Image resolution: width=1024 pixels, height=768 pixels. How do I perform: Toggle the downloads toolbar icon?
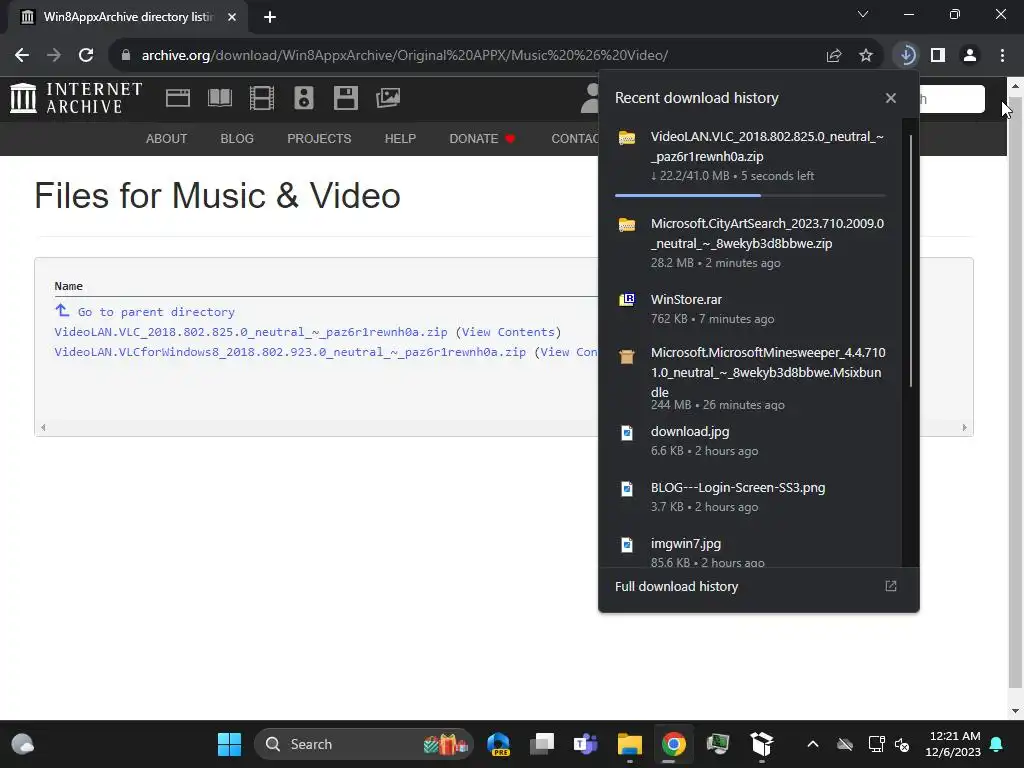tap(906, 55)
